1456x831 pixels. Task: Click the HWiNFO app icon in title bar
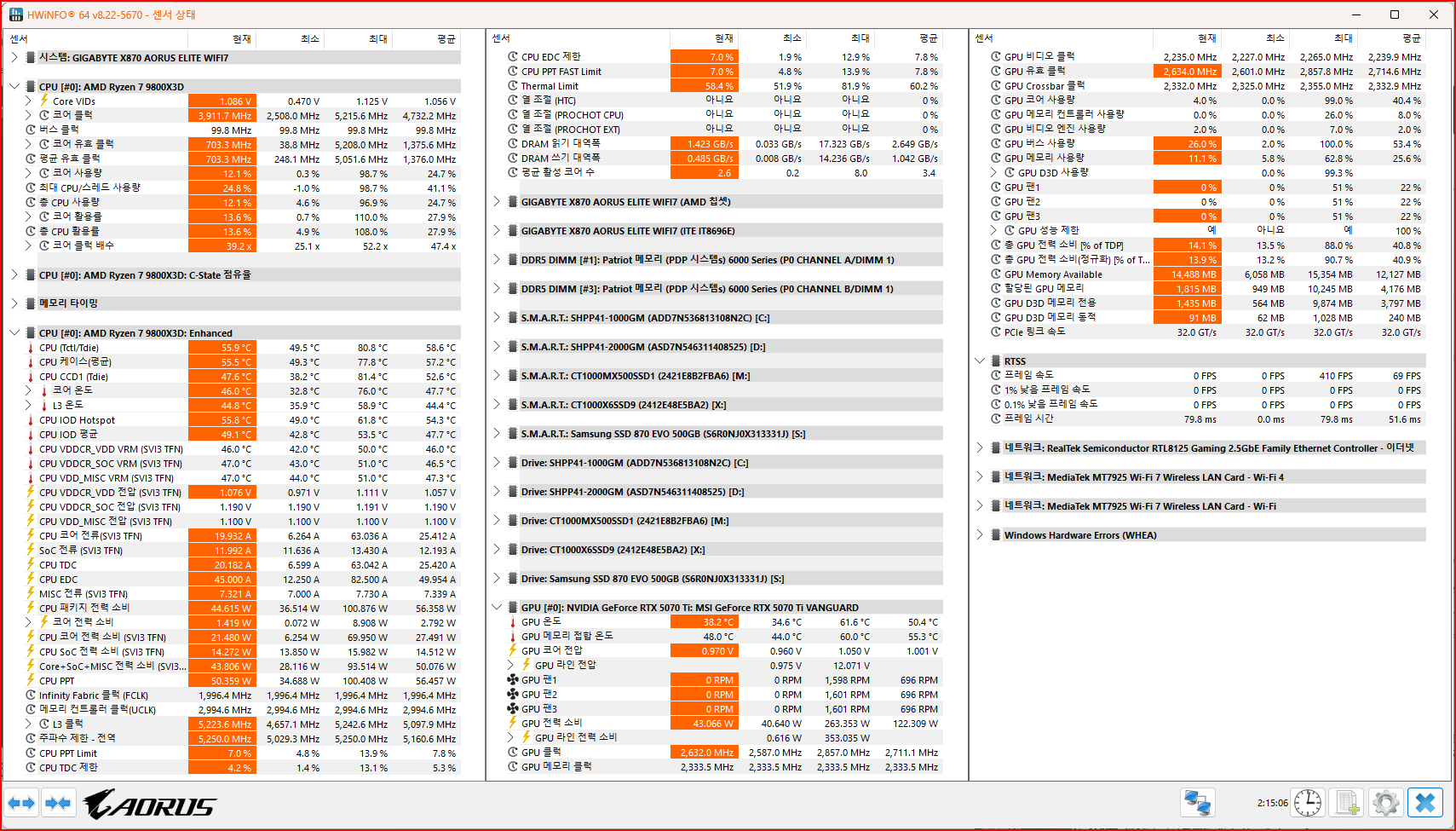click(15, 14)
